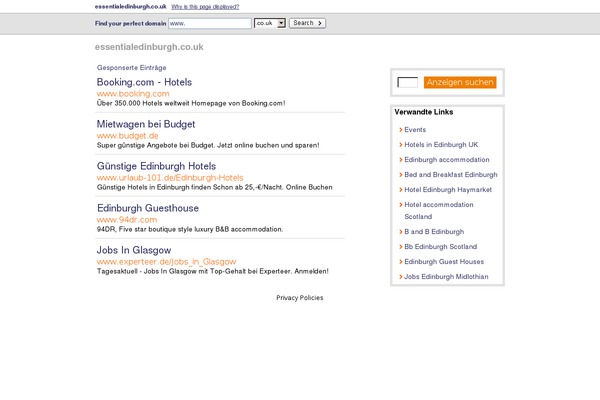600x400 pixels.
Task: Click the Search button for domains
Action: (307, 23)
